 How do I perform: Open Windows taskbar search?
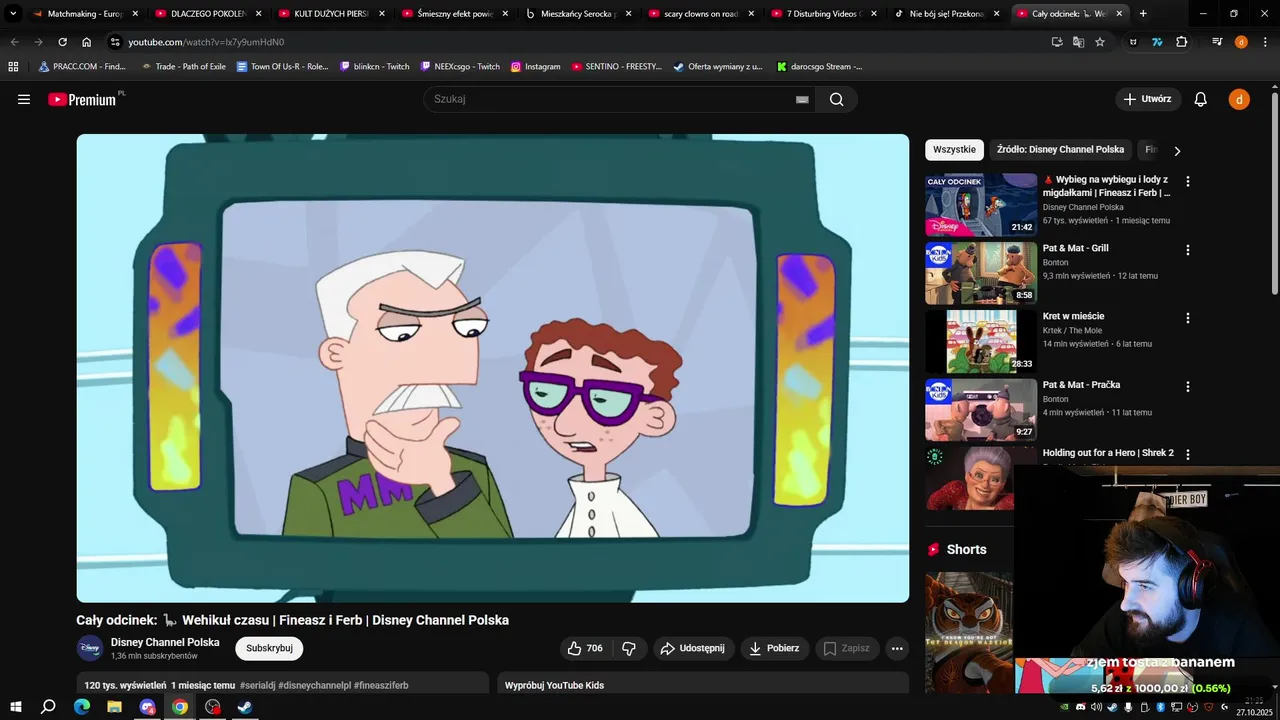[x=48, y=707]
